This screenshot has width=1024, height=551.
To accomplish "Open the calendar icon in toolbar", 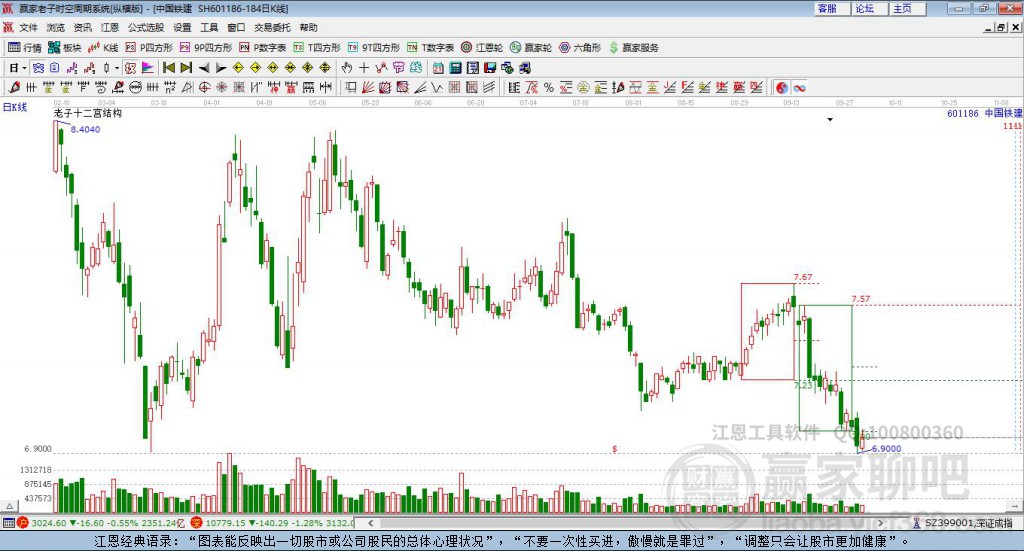I will 438,68.
